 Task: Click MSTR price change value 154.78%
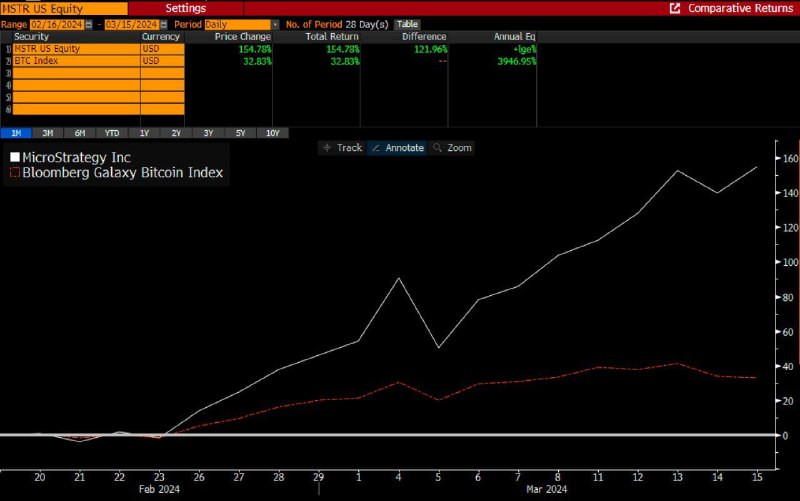255,49
